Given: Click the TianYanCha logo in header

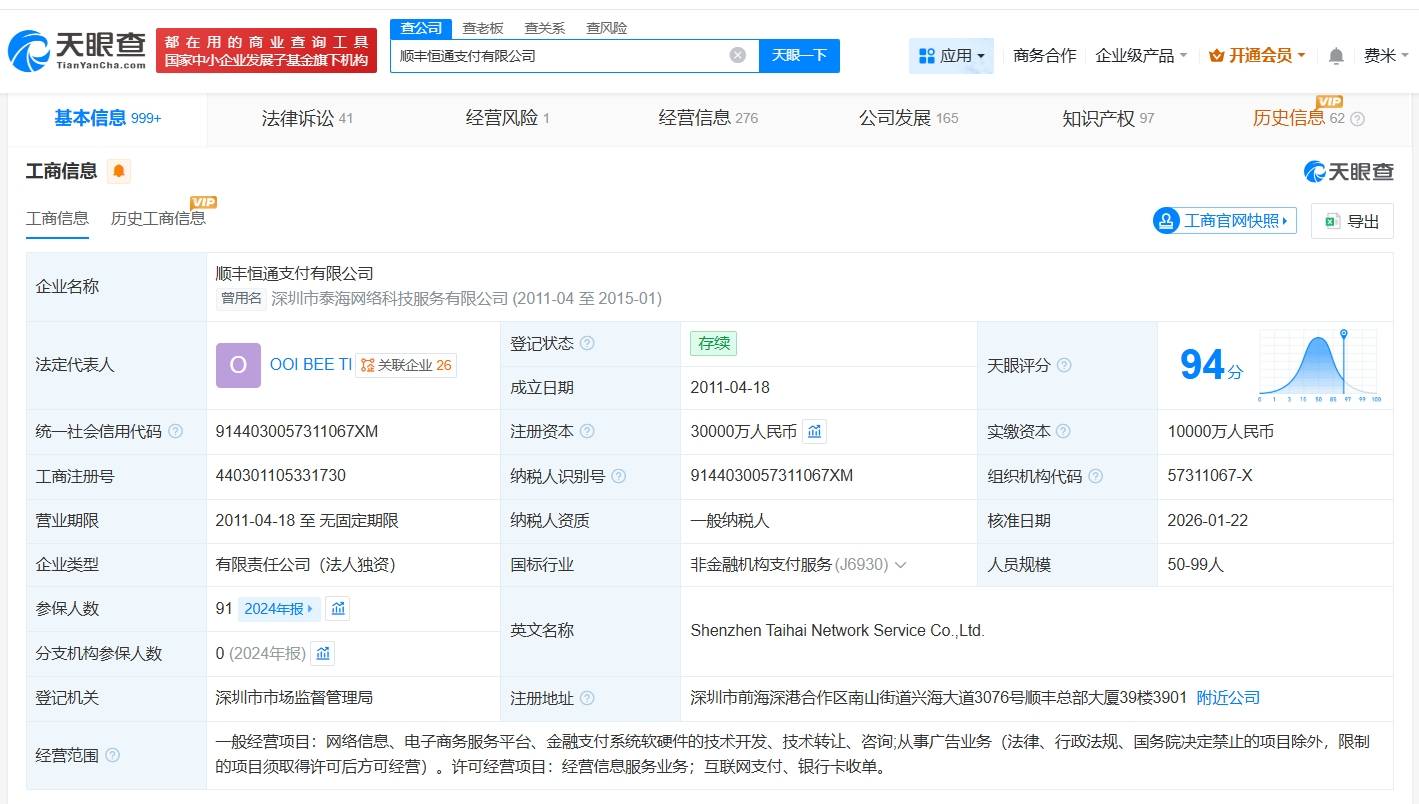Looking at the screenshot, I should coord(77,50).
